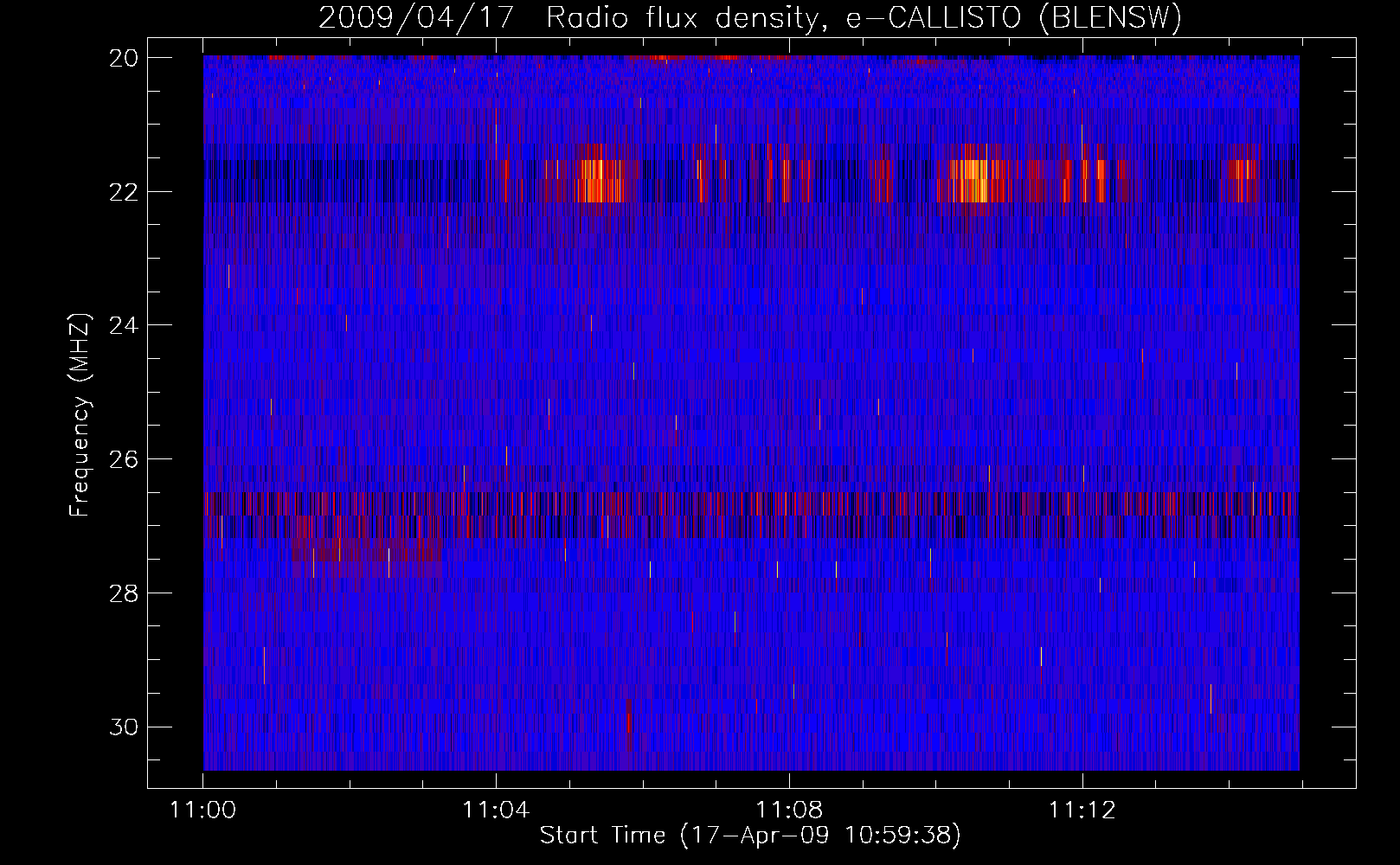The width and height of the screenshot is (1400, 865).
Task: Click the 28 frequency tick label
Action: click(x=124, y=593)
